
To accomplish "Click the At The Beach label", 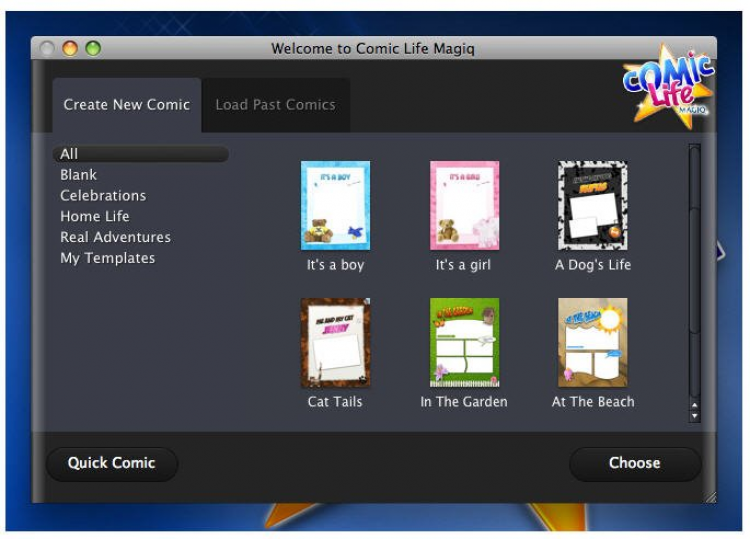I will [593, 402].
